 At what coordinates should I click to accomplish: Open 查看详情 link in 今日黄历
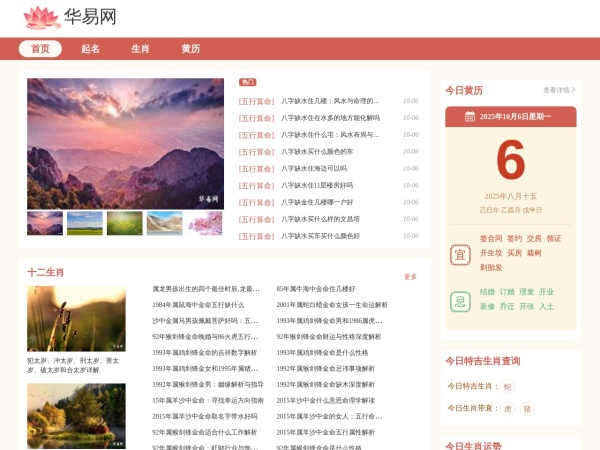(559, 90)
